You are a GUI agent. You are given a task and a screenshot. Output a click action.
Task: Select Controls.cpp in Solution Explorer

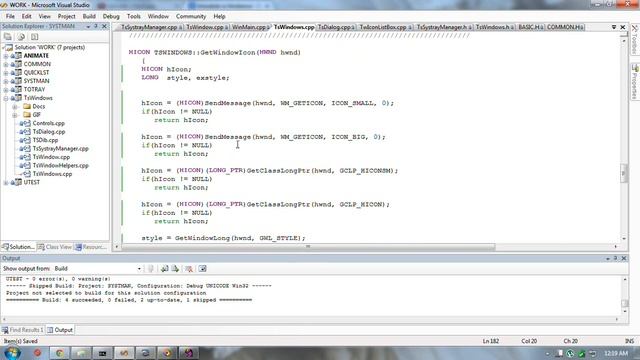pyautogui.click(x=49, y=123)
